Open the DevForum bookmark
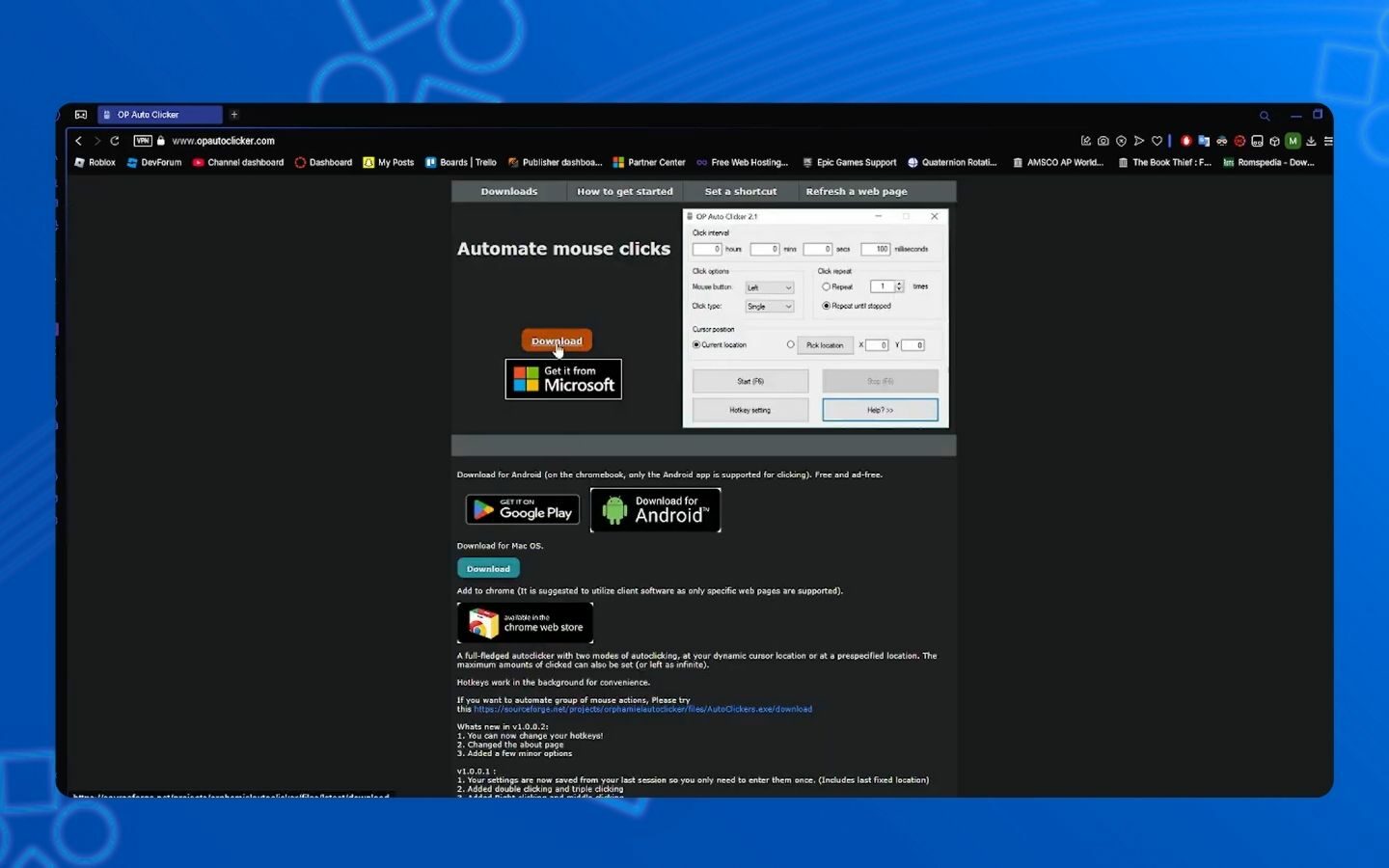The height and width of the screenshot is (868, 1389). 154,163
